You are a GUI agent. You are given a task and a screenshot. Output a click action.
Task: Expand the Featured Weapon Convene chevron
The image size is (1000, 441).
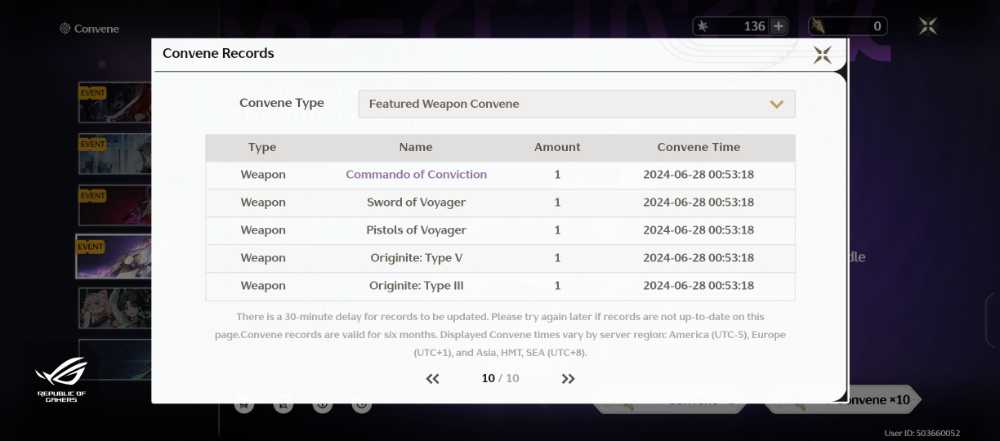coord(776,104)
